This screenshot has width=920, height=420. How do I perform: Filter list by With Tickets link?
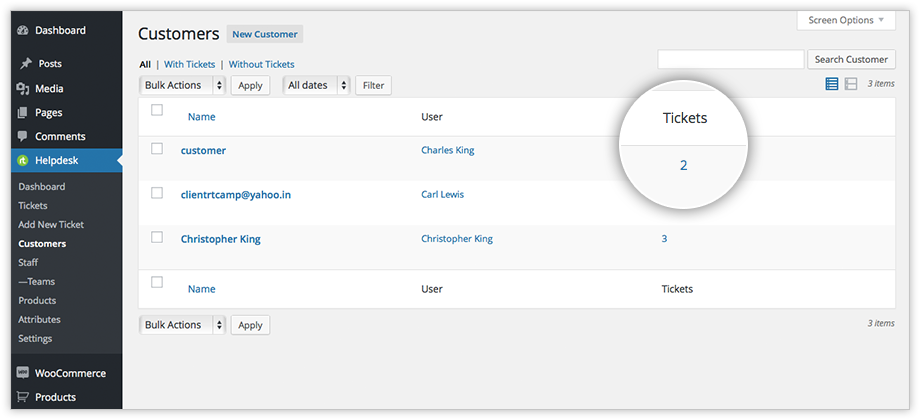[189, 65]
